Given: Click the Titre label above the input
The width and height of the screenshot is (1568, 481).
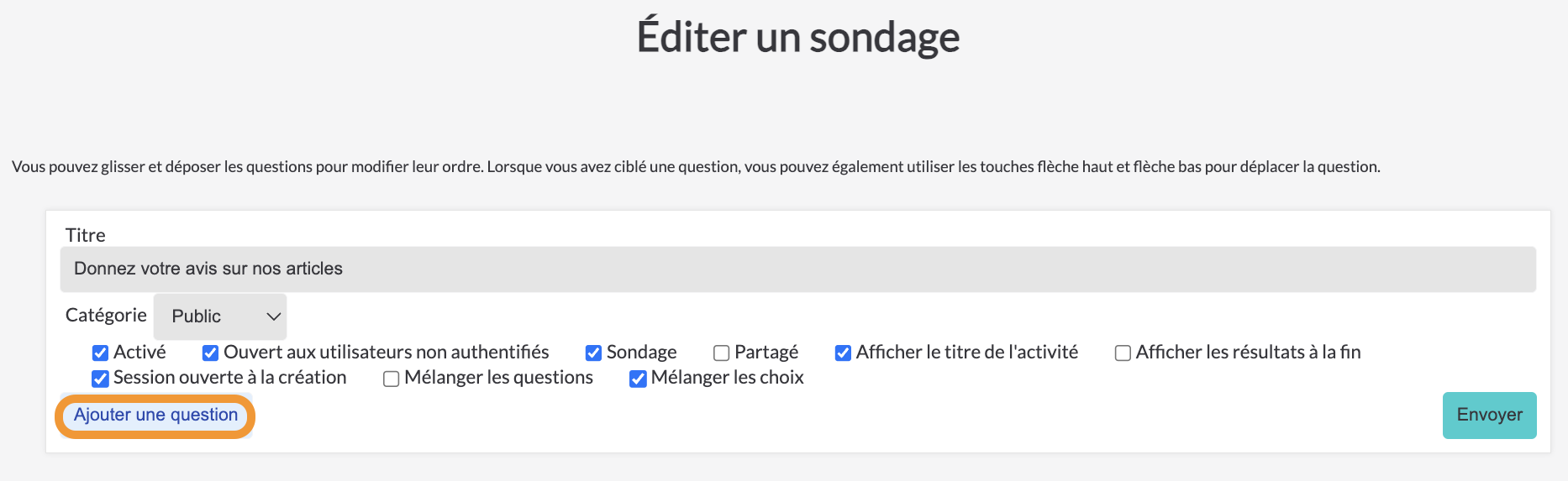Looking at the screenshot, I should [x=86, y=235].
